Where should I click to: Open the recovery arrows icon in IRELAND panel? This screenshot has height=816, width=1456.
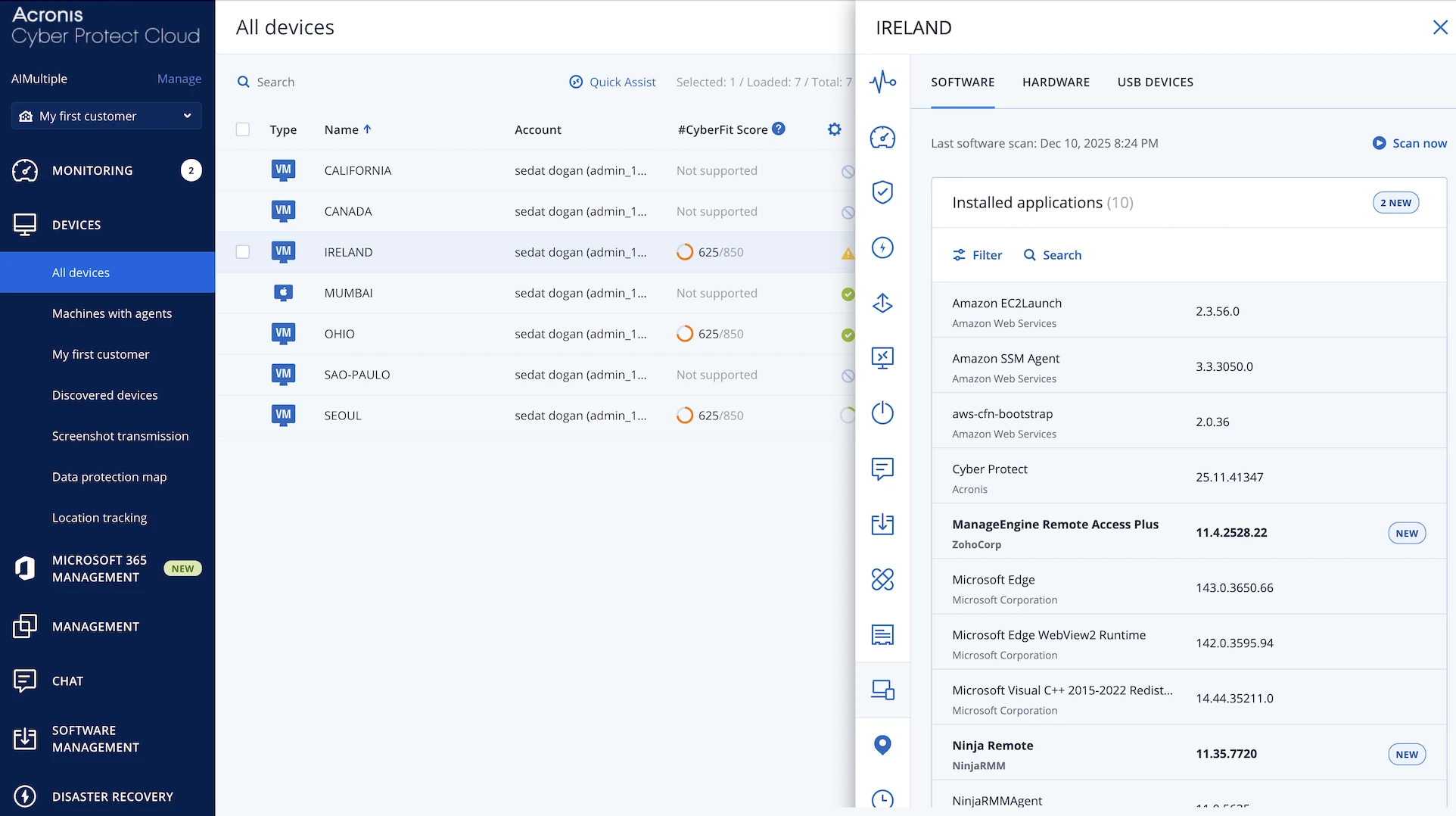click(x=882, y=303)
